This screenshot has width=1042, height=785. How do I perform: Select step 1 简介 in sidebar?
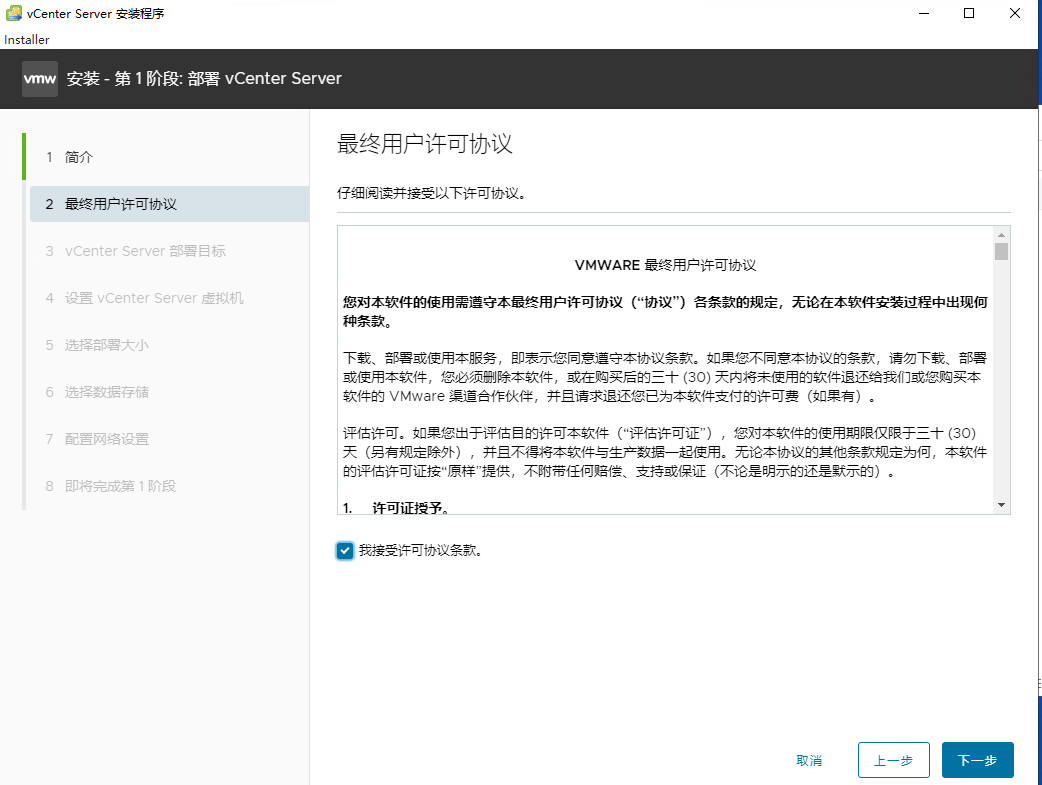(x=169, y=157)
